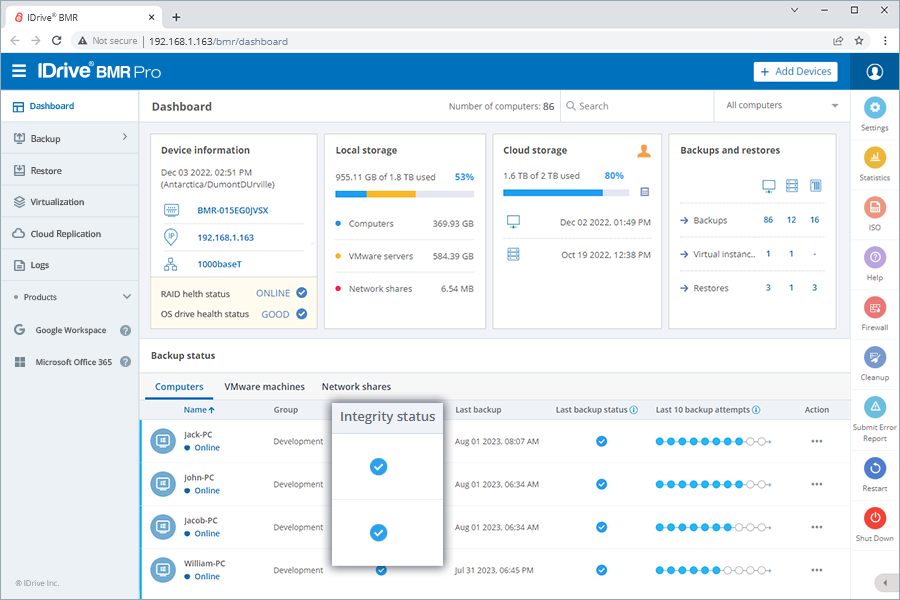This screenshot has width=900, height=600.
Task: Open the Logs menu item
Action: pos(69,265)
